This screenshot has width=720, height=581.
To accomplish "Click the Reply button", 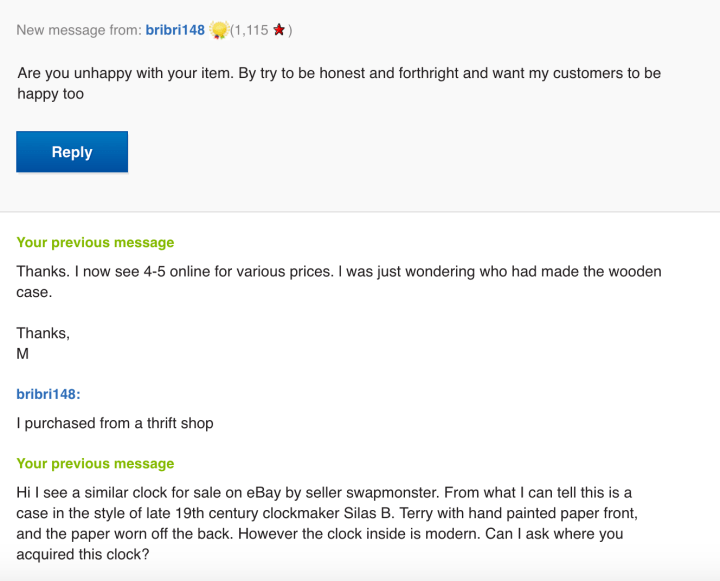I will click(72, 152).
